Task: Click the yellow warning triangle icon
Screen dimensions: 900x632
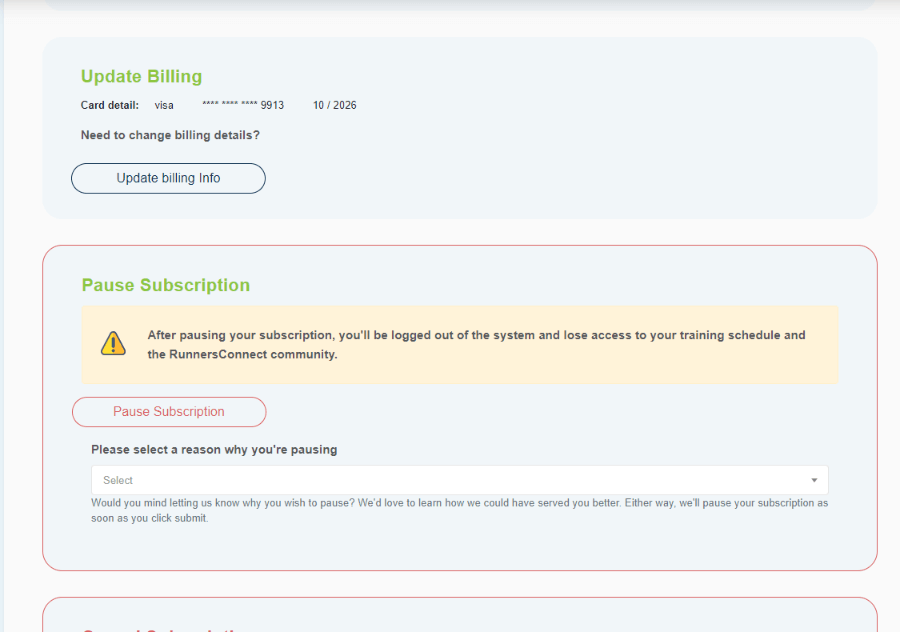Action: pyautogui.click(x=113, y=344)
